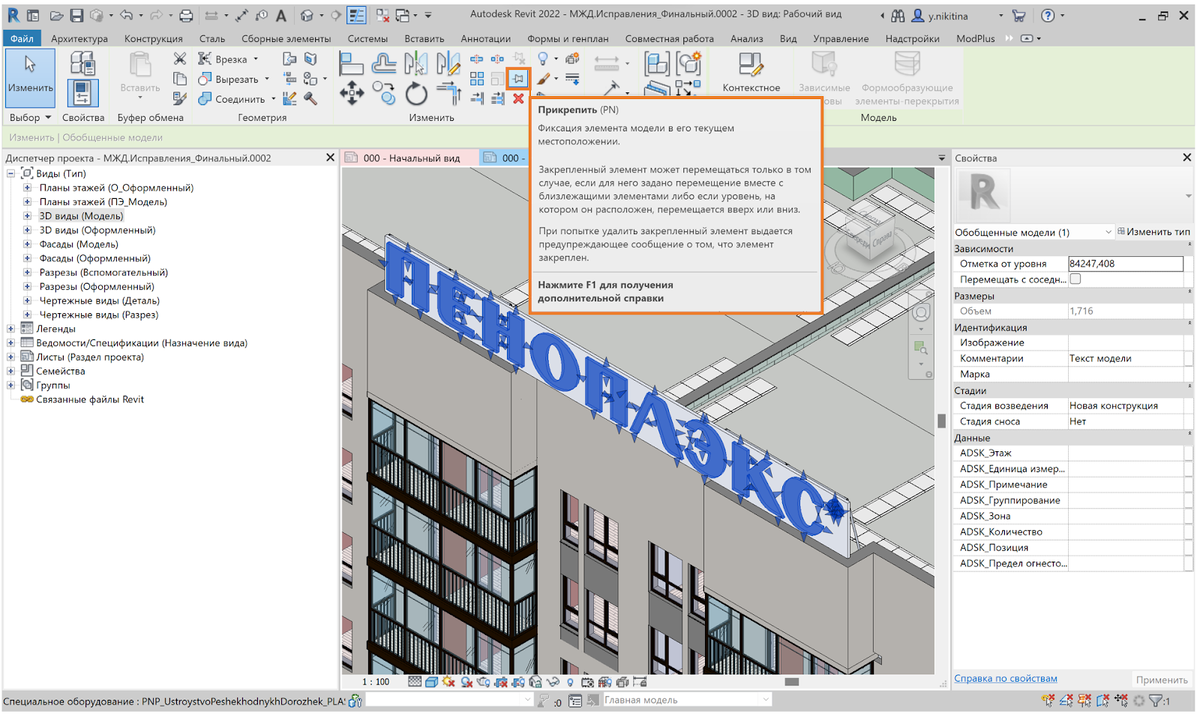
Task: Switch to '000 - Начальный вид' view tab
Action: [411, 158]
